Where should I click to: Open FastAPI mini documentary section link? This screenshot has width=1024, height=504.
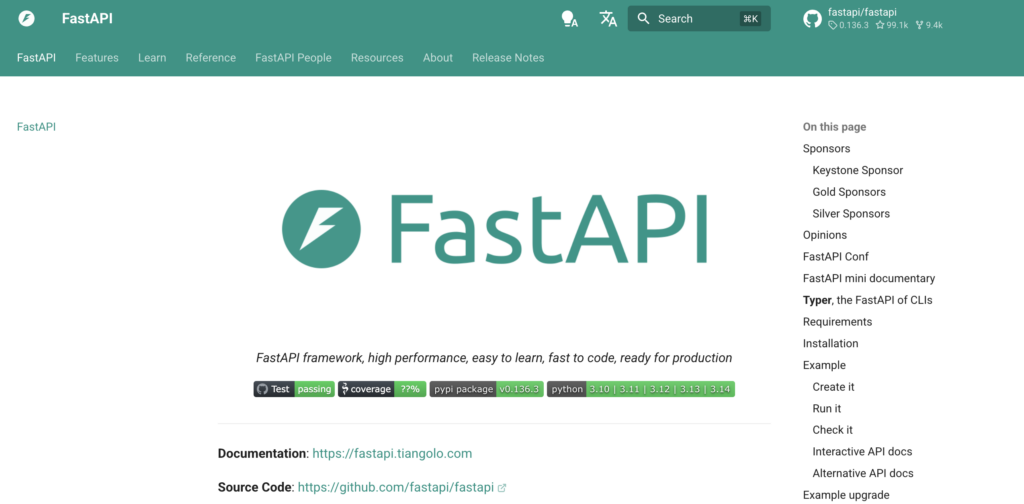click(x=869, y=278)
